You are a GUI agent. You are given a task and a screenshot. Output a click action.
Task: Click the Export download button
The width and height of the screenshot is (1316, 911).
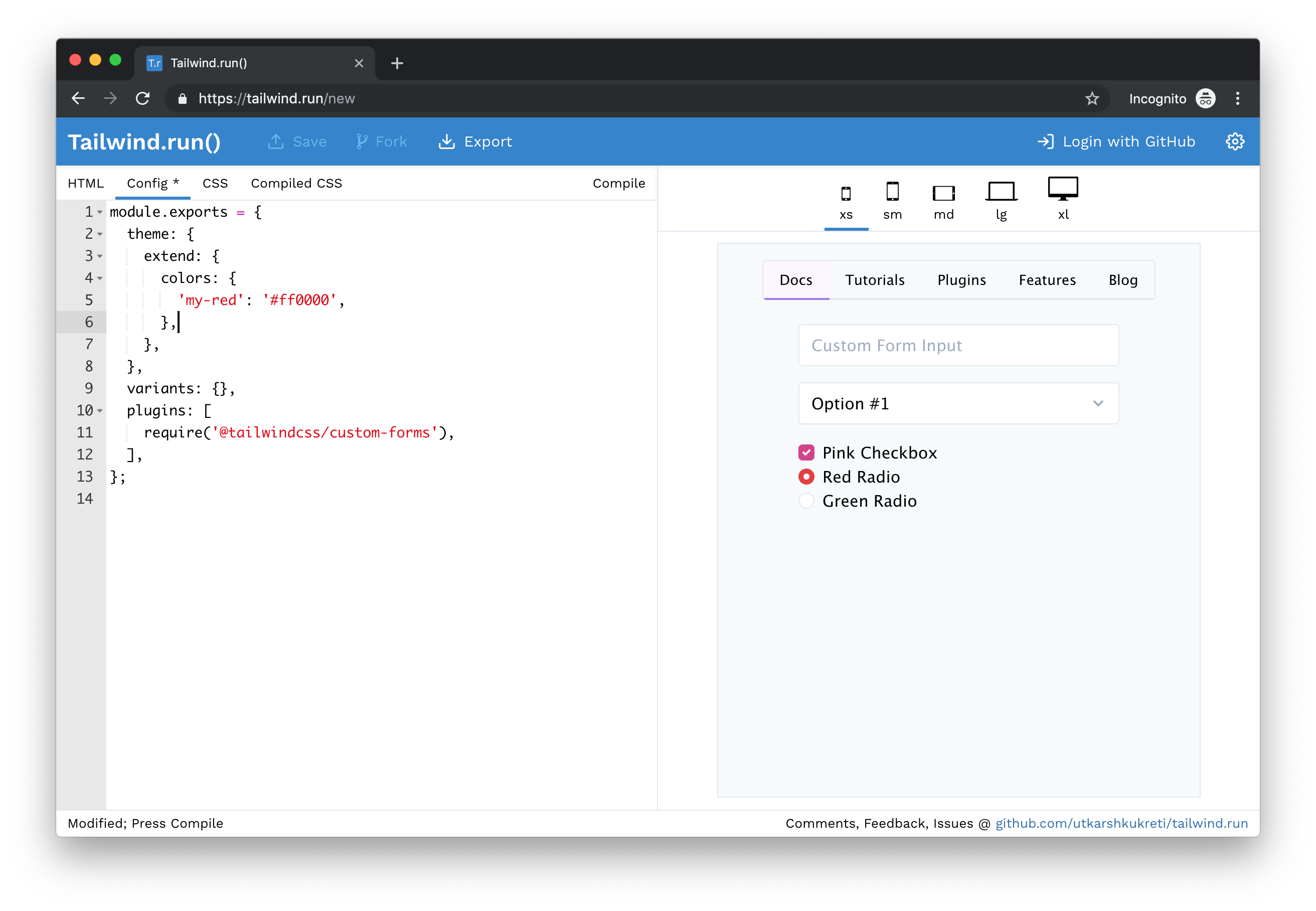point(475,141)
